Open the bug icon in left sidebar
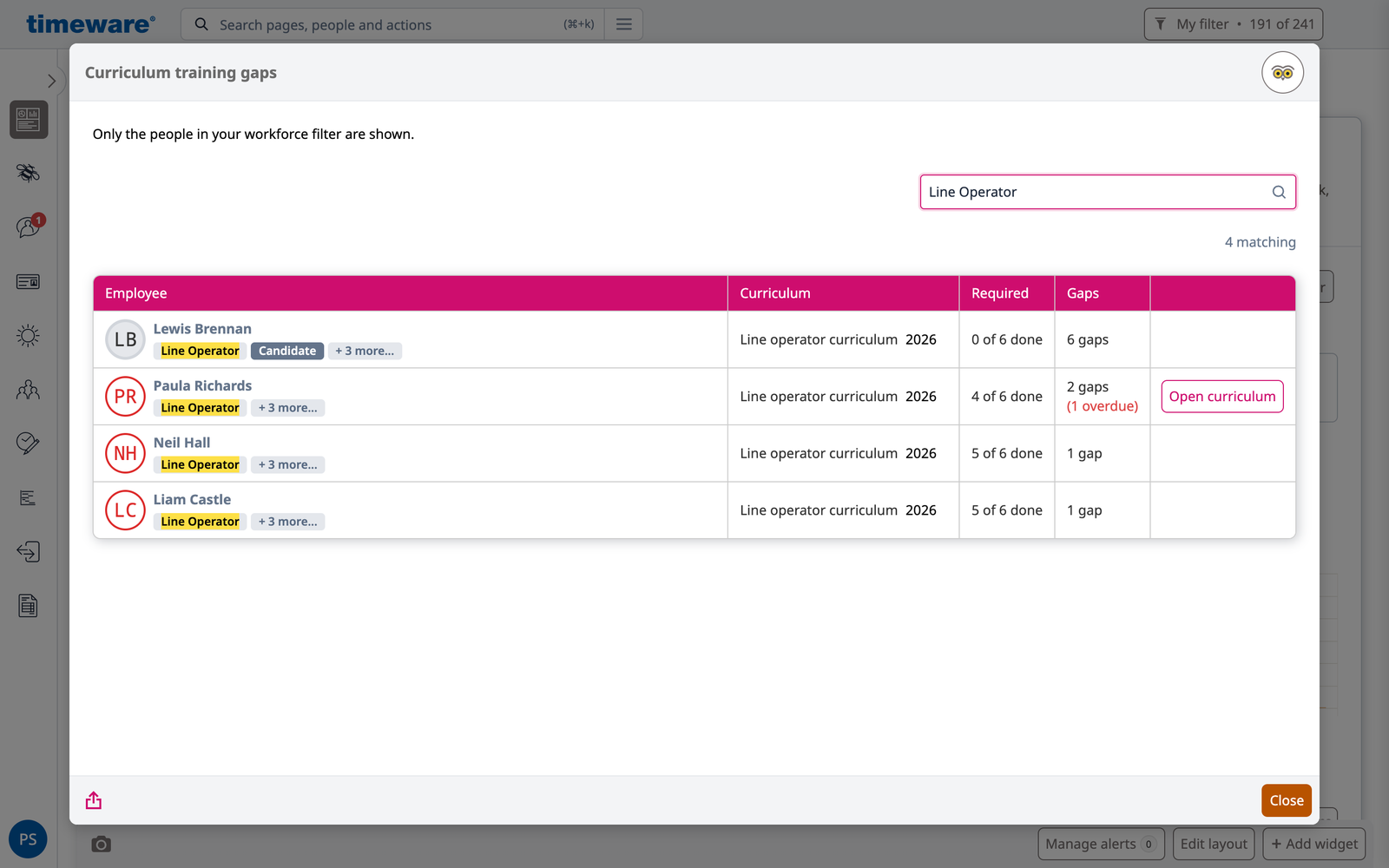 click(29, 173)
